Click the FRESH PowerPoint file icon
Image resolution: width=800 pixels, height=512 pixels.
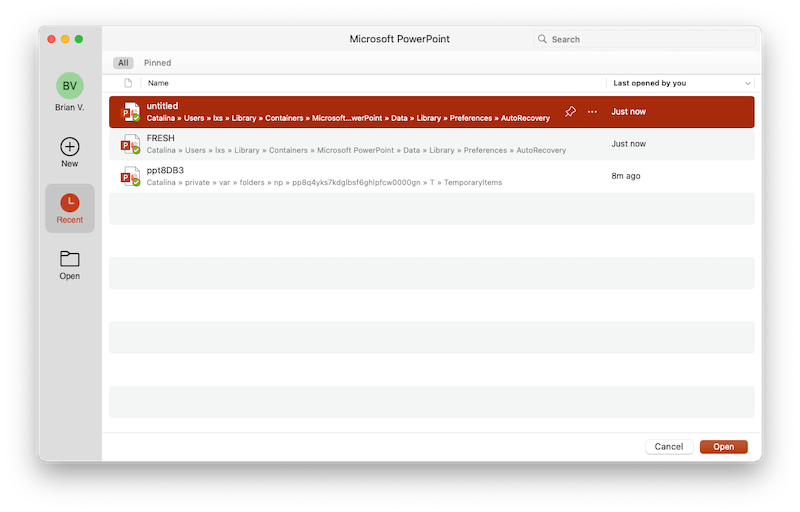point(130,144)
